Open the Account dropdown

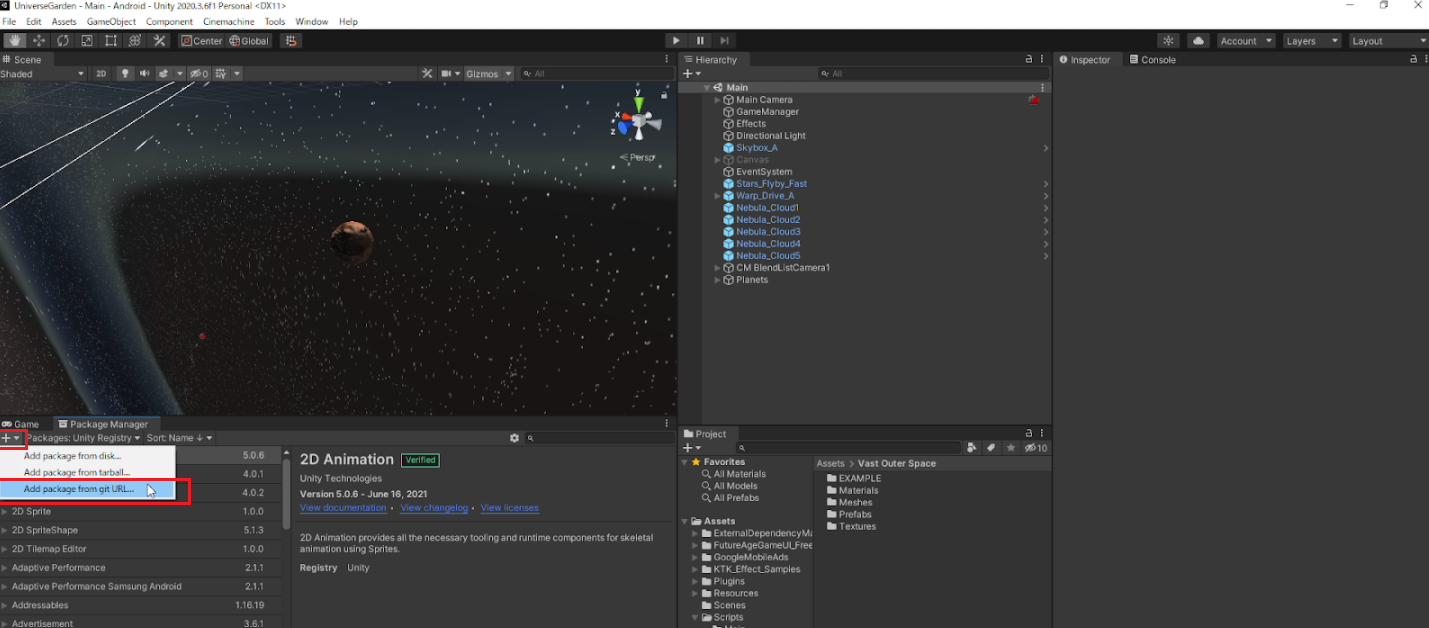tap(1245, 41)
